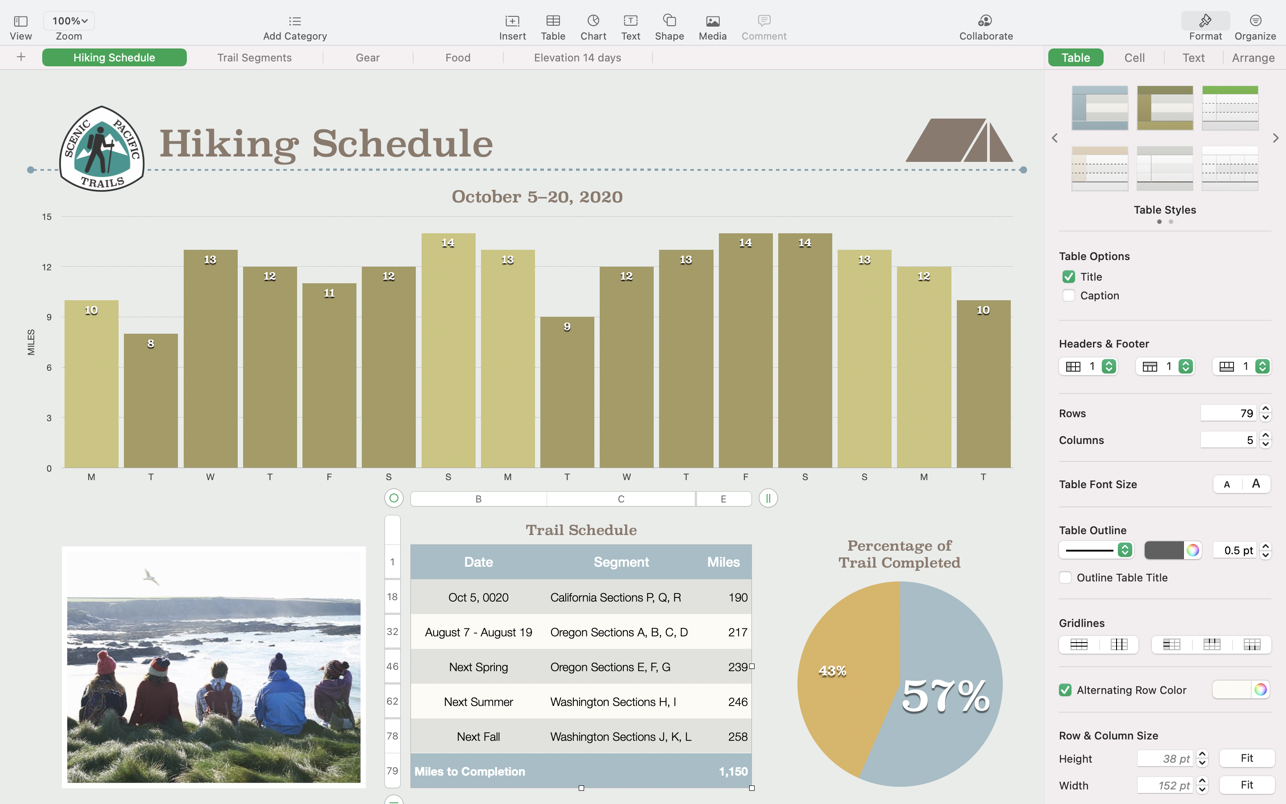
Task: Switch to Elevation 14 days sheet tab
Action: point(577,58)
